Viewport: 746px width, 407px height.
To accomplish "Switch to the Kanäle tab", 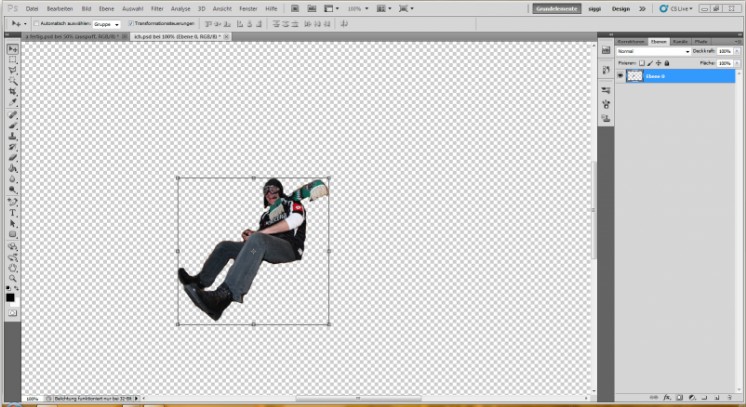I will (680, 41).
